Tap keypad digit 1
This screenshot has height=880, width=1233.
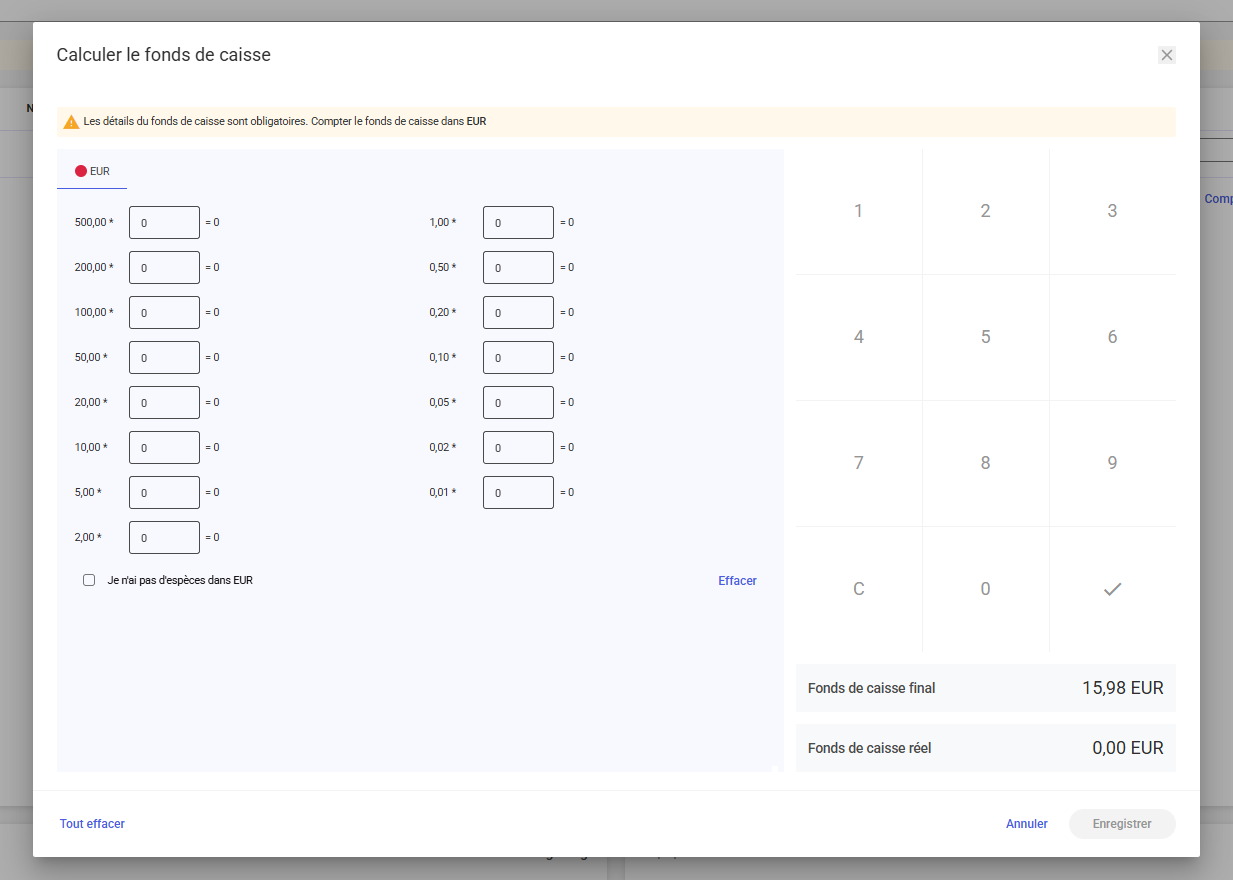point(858,211)
